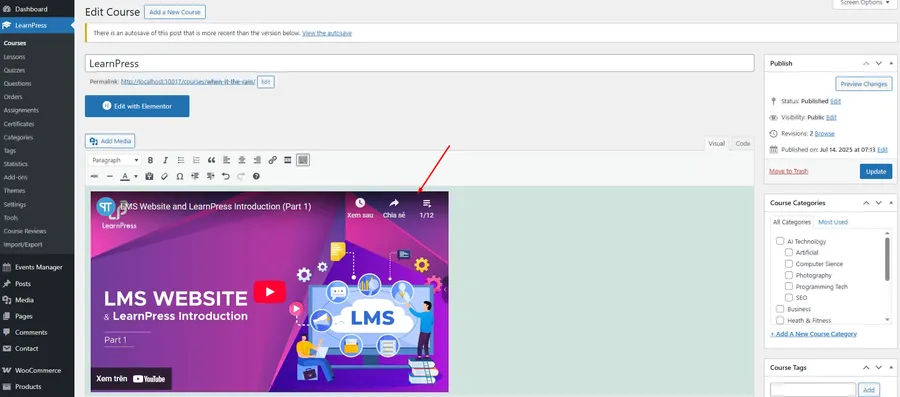Screen dimensions: 900x397
Task: Check the Photography category
Action: pos(789,275)
